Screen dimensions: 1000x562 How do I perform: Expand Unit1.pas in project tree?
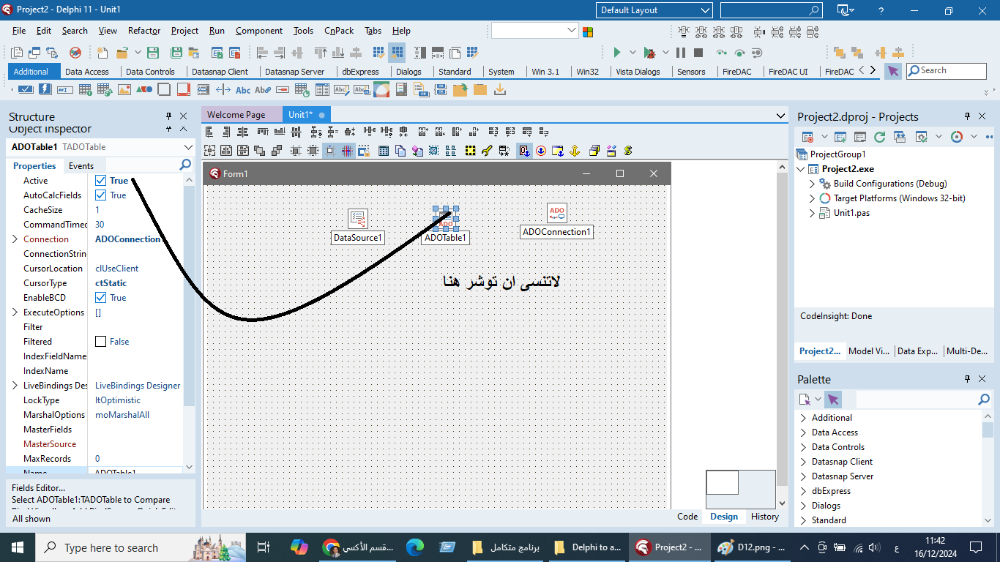pyautogui.click(x=812, y=213)
